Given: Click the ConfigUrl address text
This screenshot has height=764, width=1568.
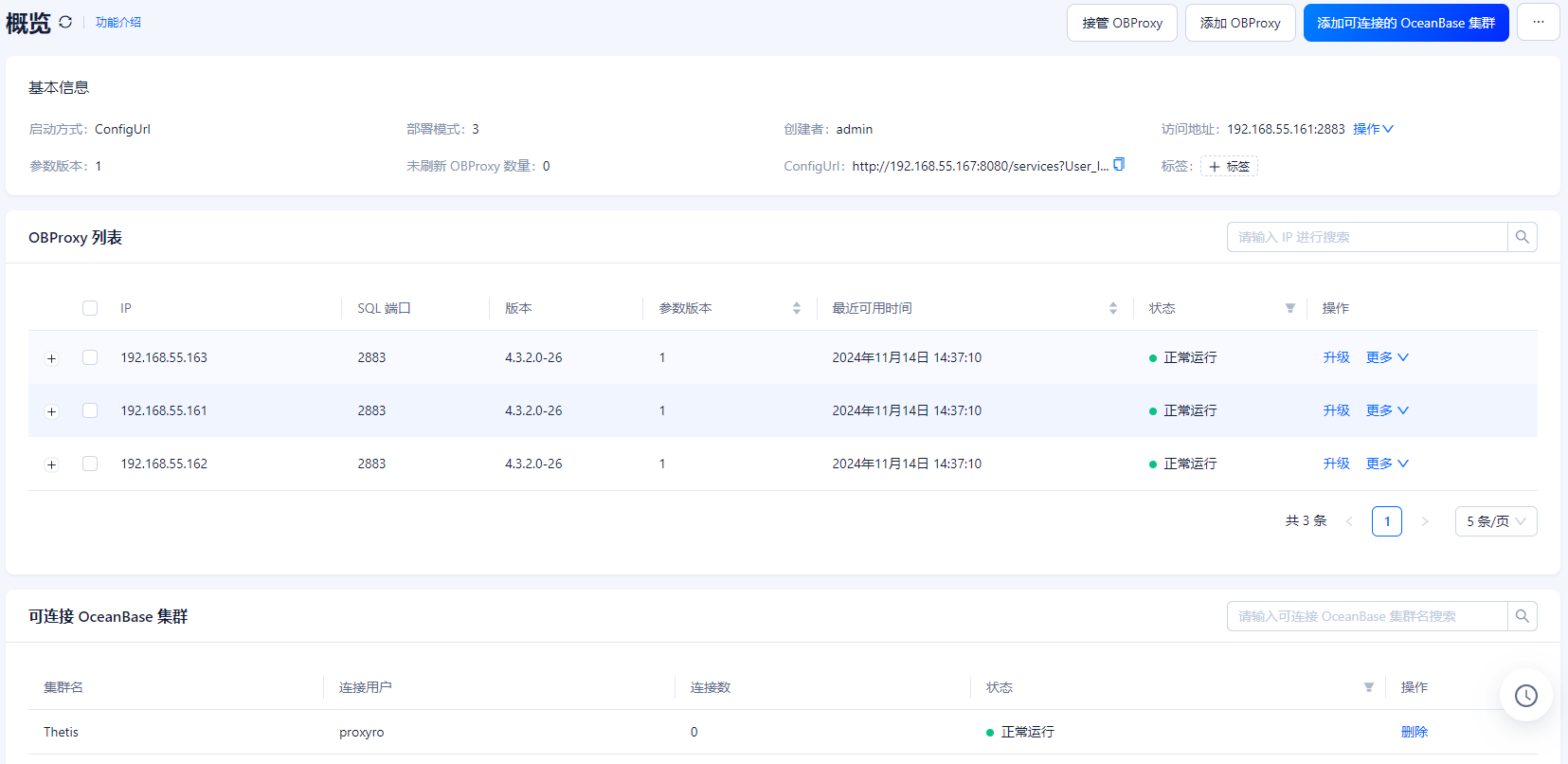Looking at the screenshot, I should [x=981, y=166].
